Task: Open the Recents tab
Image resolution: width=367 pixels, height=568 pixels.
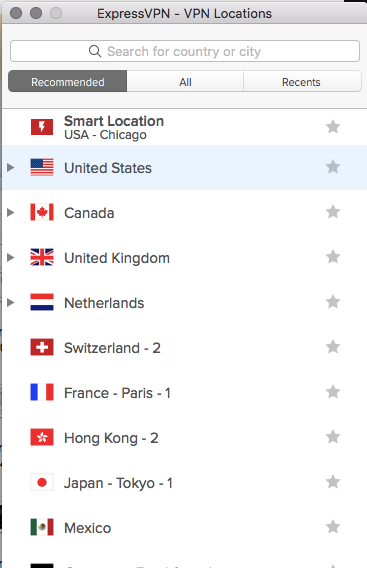Action: pyautogui.click(x=302, y=82)
